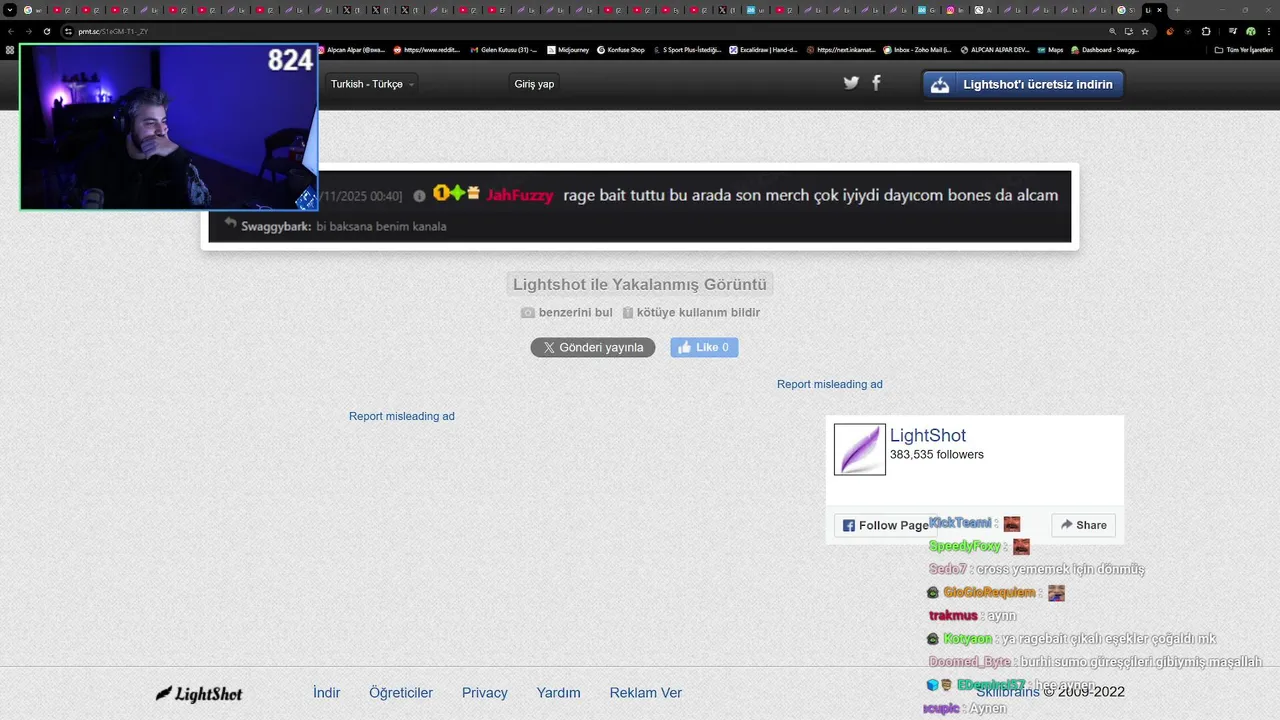Open the Yardım footer link
The width and height of the screenshot is (1280, 720).
click(558, 693)
